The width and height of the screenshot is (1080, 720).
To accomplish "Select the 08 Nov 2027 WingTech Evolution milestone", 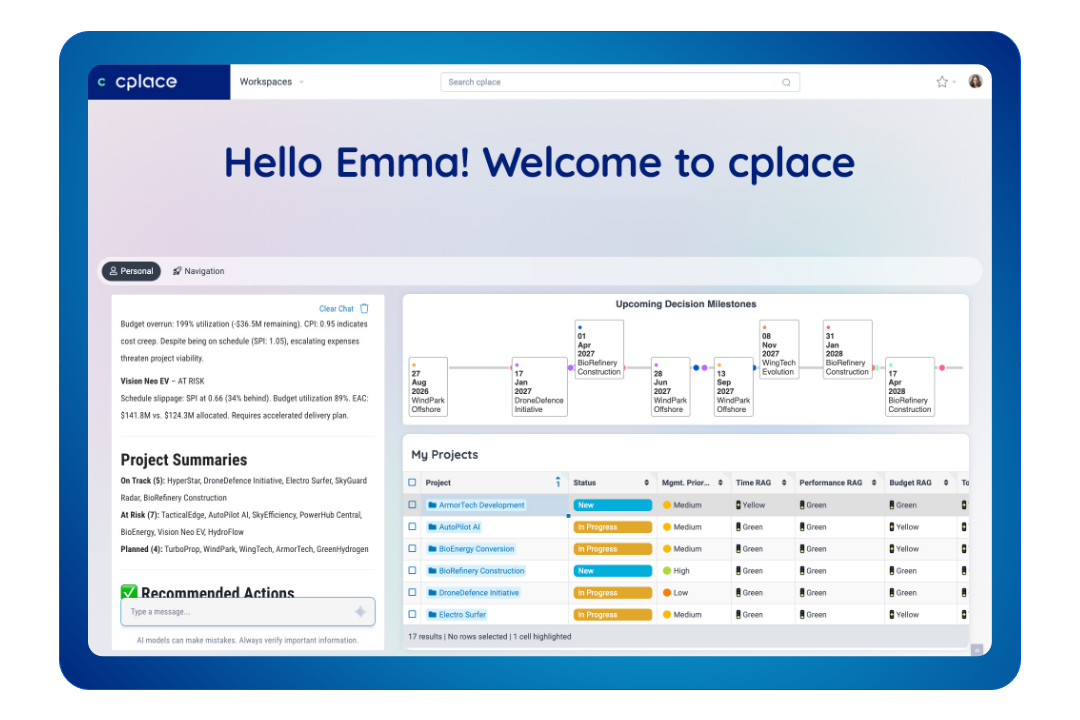I will point(779,349).
